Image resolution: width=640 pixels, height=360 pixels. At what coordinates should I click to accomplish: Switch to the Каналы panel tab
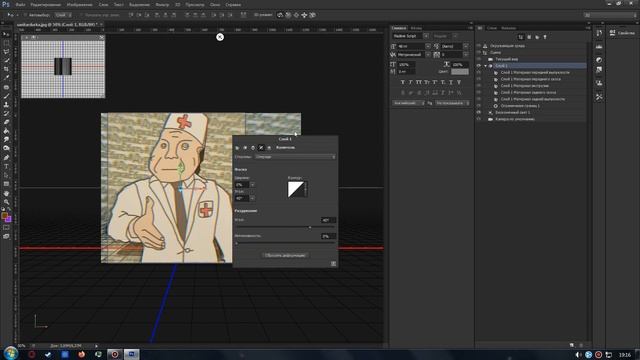click(x=509, y=28)
